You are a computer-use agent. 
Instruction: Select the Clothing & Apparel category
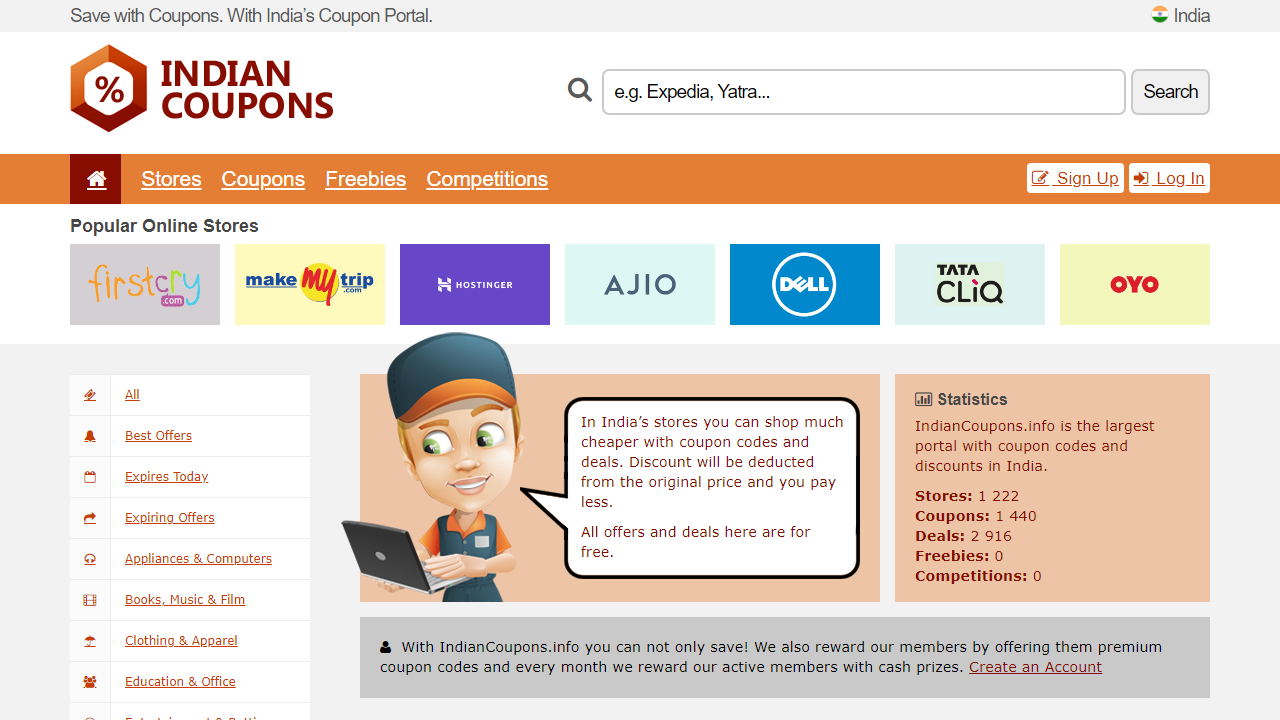[181, 641]
